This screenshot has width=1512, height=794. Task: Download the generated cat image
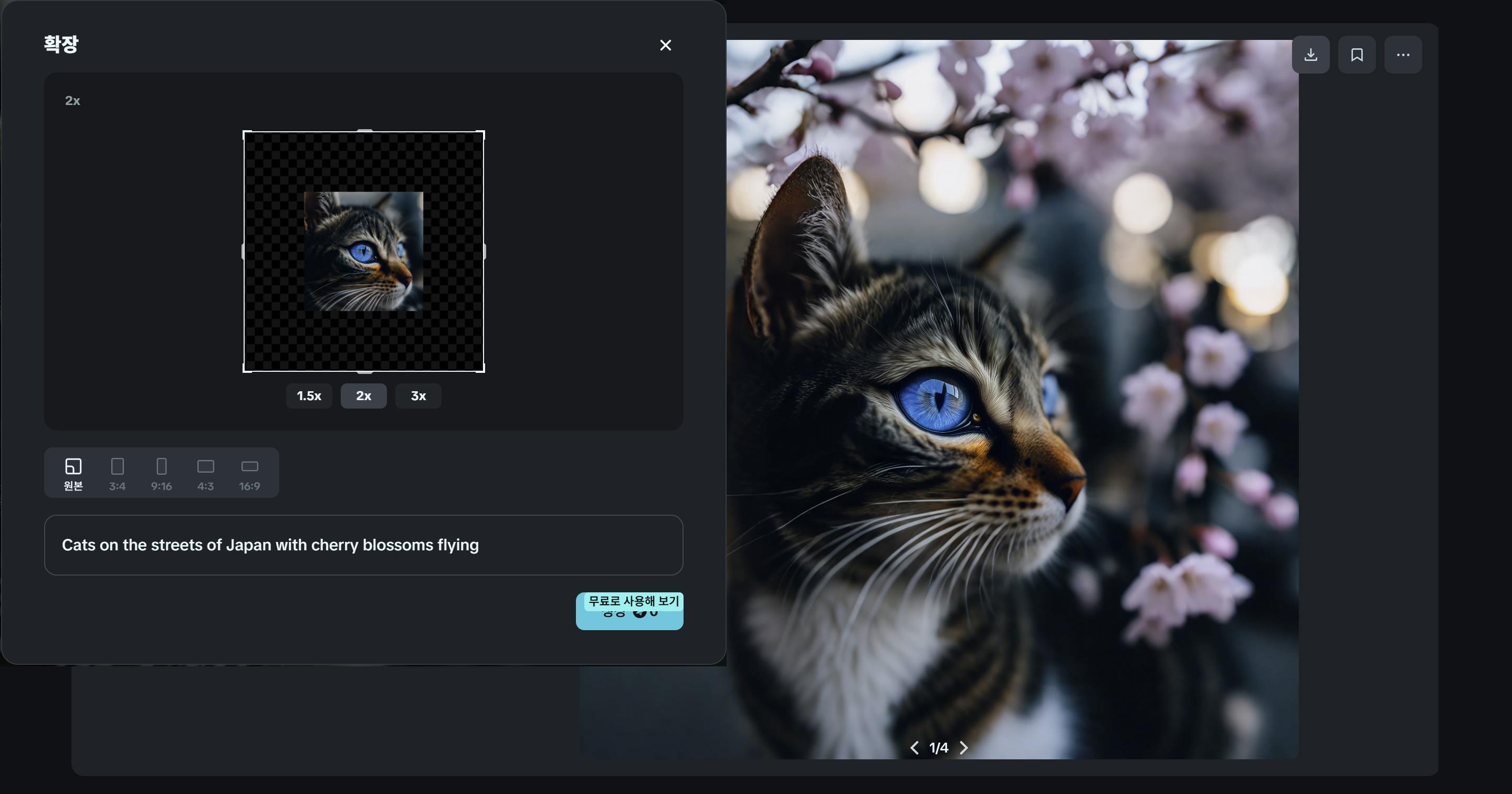1310,55
